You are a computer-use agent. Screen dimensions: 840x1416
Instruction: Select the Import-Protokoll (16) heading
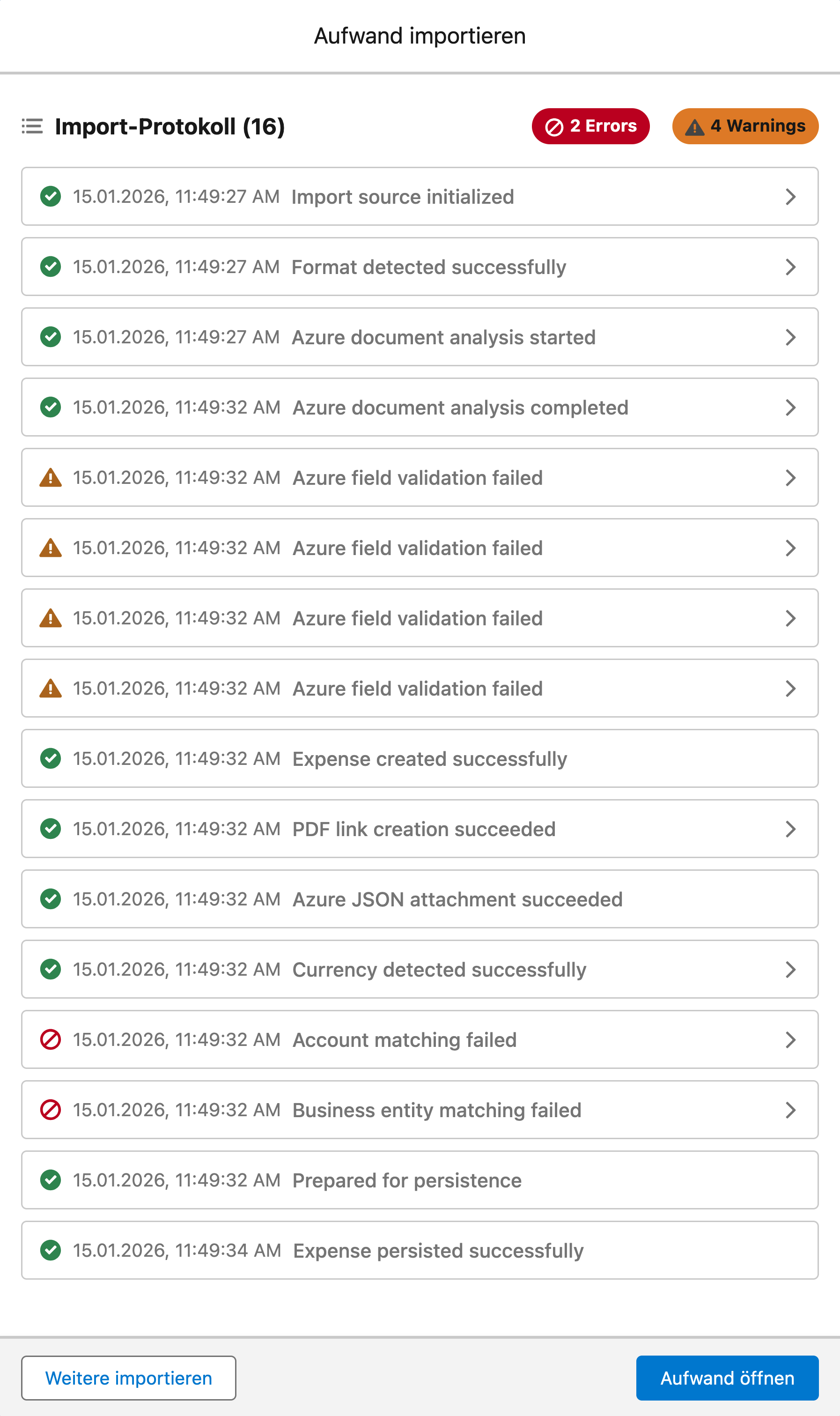[x=169, y=126]
